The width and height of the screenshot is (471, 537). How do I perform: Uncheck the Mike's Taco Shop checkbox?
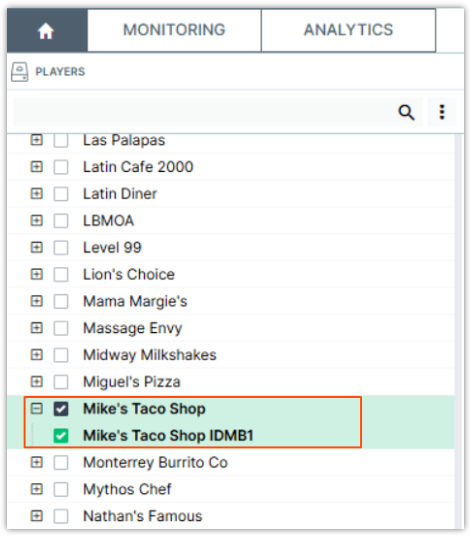(x=61, y=409)
